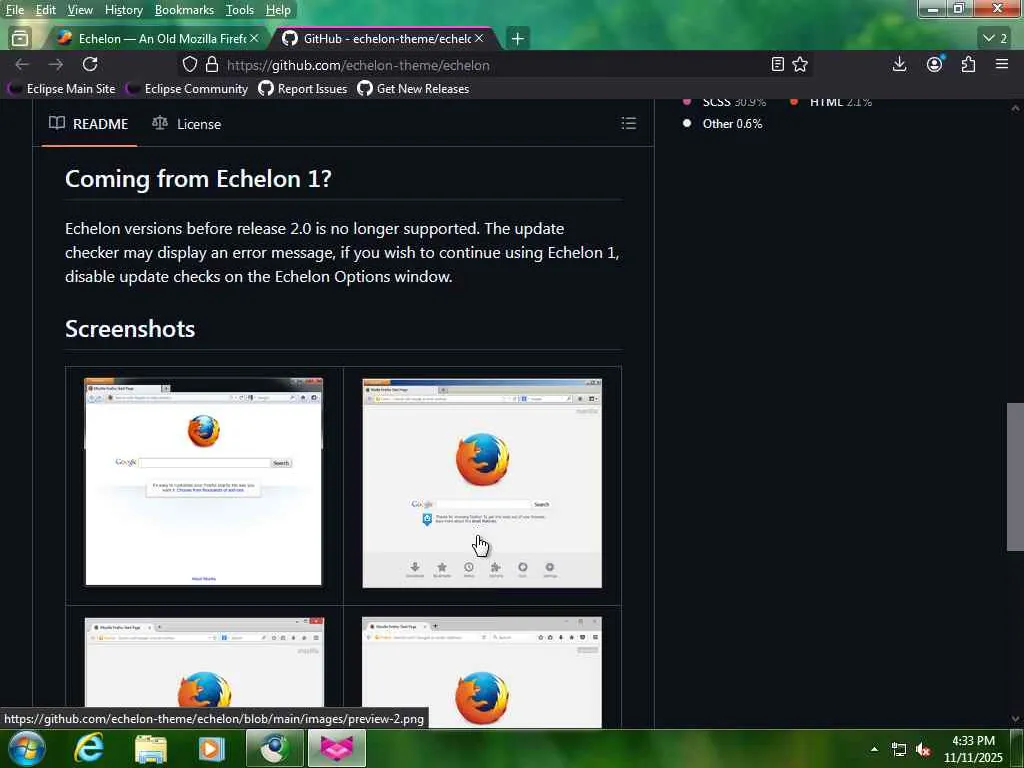Open the Get New Releases bookmark

click(413, 89)
